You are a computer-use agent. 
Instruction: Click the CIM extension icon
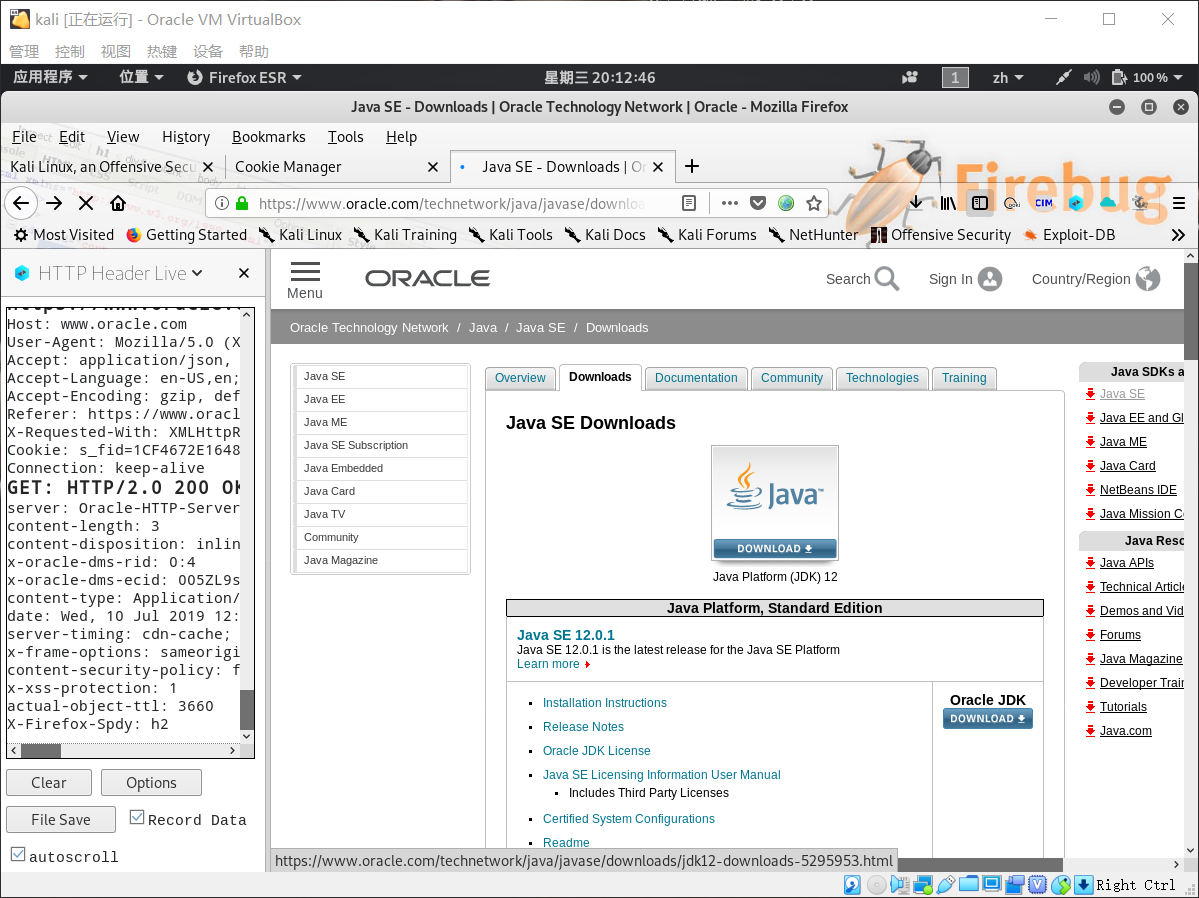coord(1044,203)
